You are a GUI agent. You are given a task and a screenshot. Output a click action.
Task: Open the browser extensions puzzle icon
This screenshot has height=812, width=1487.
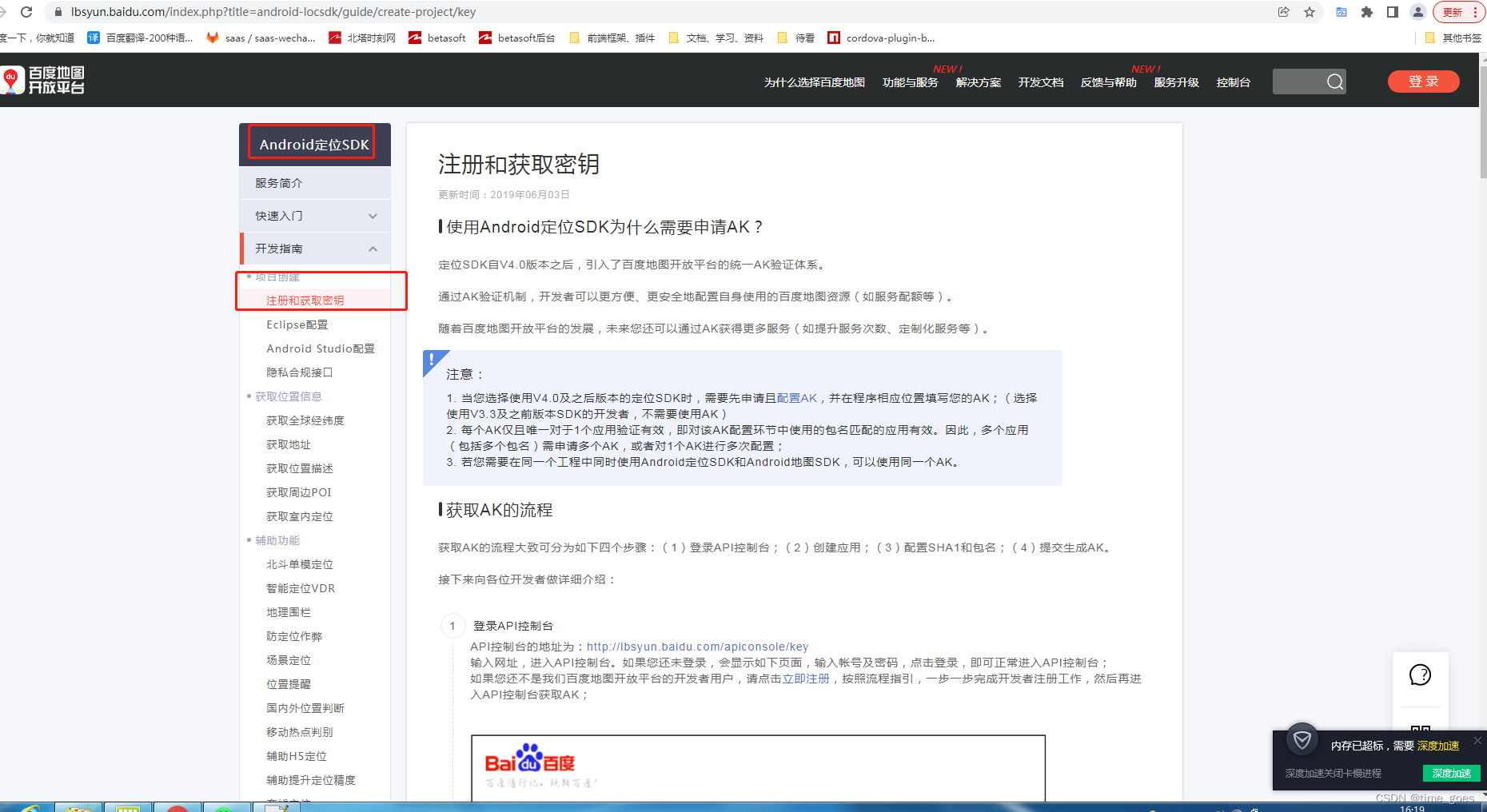pos(1367,12)
